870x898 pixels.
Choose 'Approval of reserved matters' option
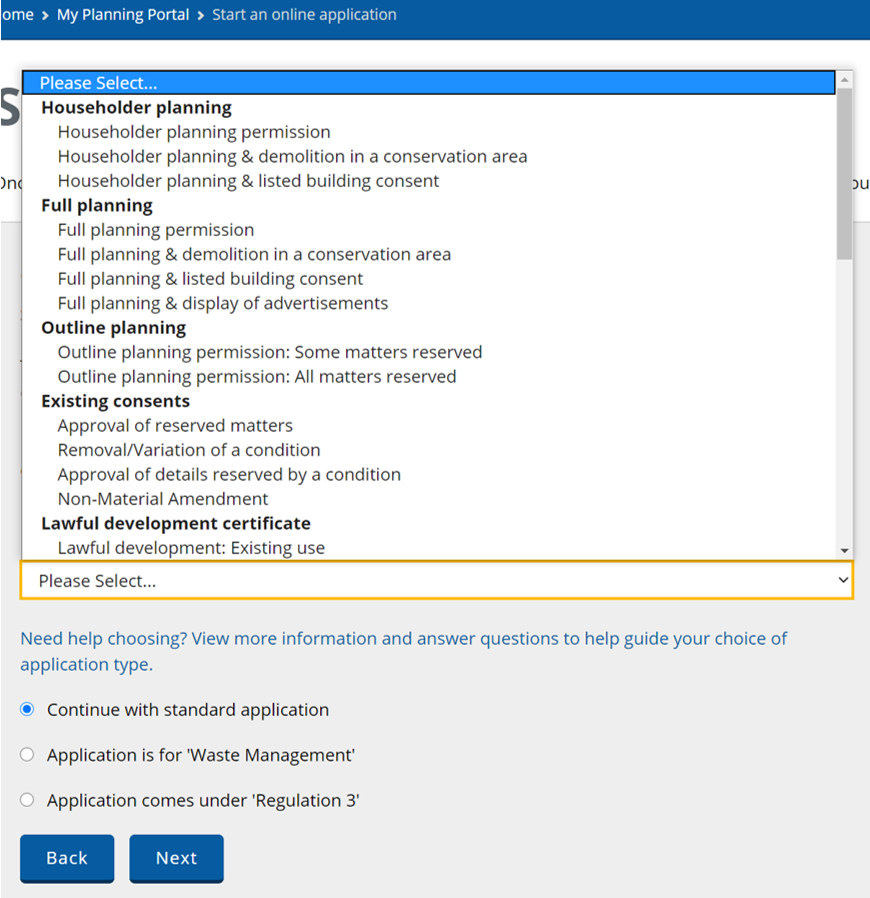pos(175,426)
